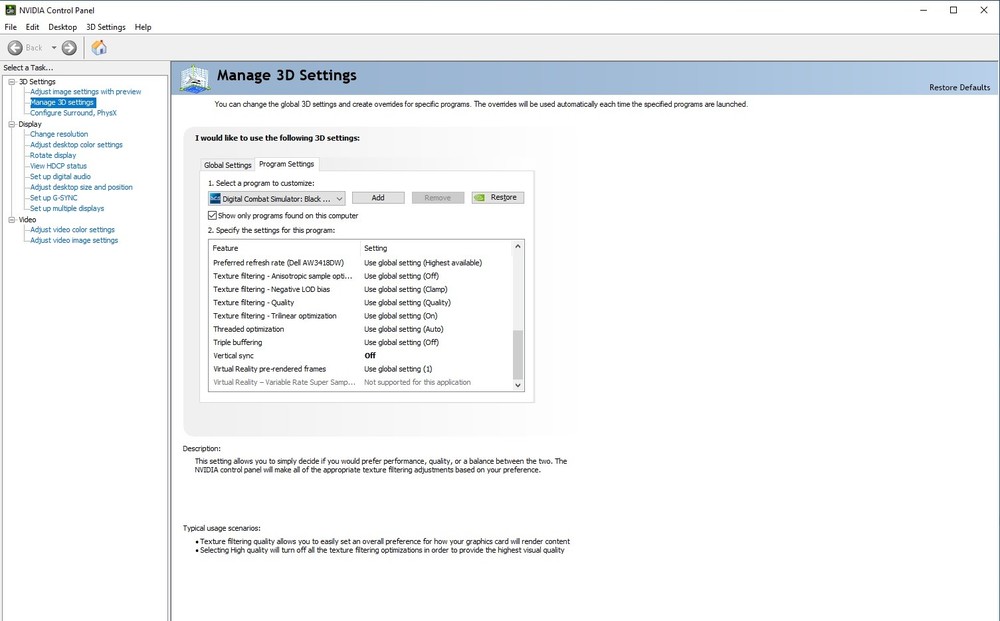Screen dimensions: 1000x621
Task: Open Set up G-SYNC task
Action: point(54,198)
